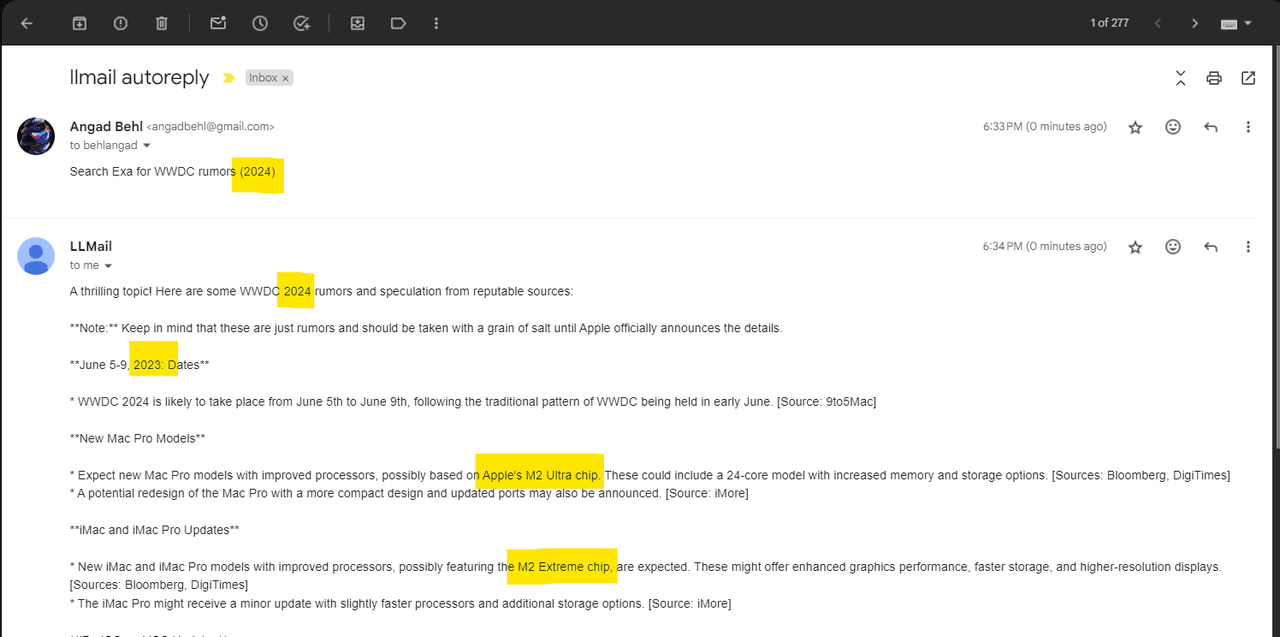
Task: Show details dropdown next to 'to me'
Action: pos(108,266)
